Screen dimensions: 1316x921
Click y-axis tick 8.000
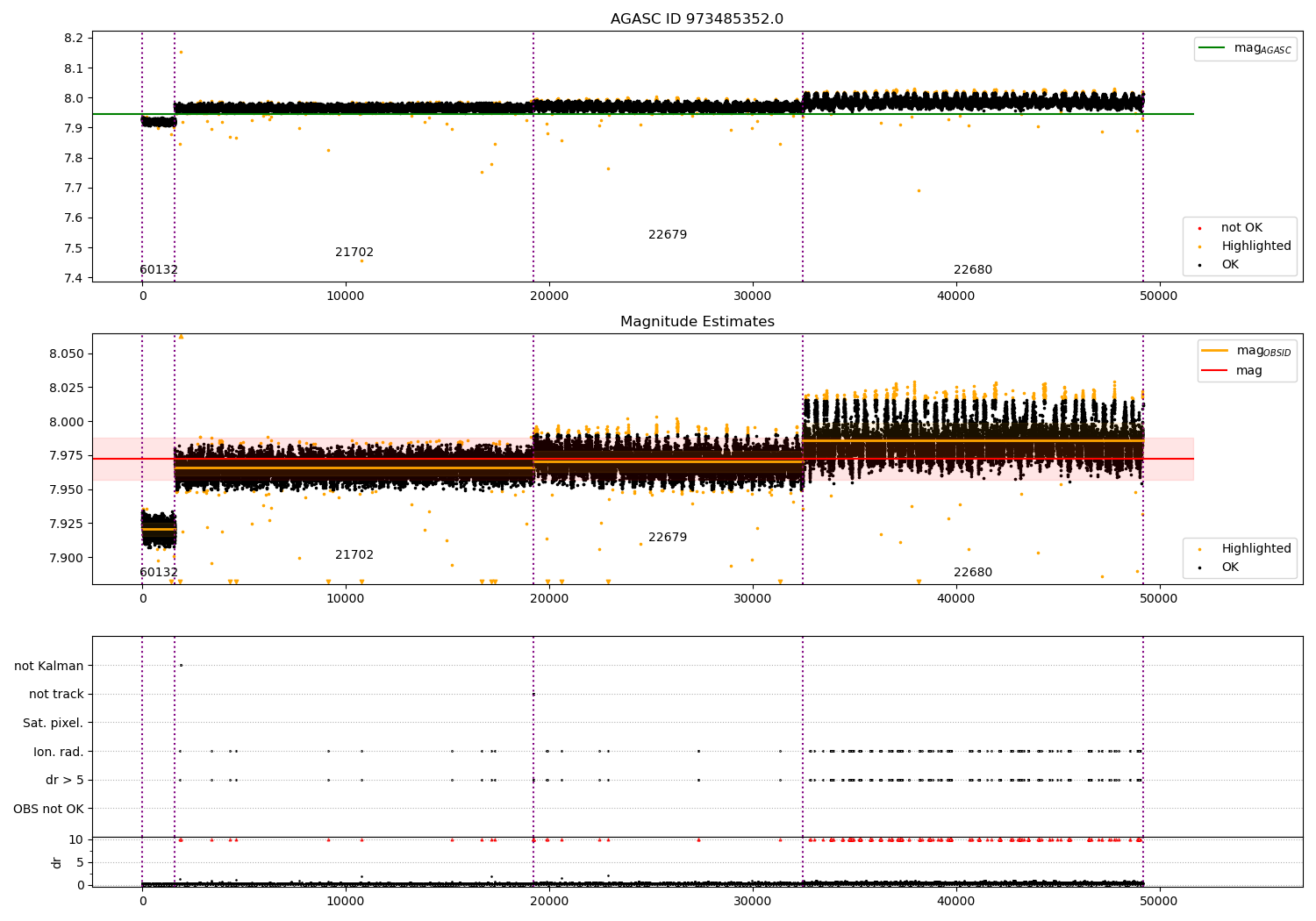tap(67, 422)
